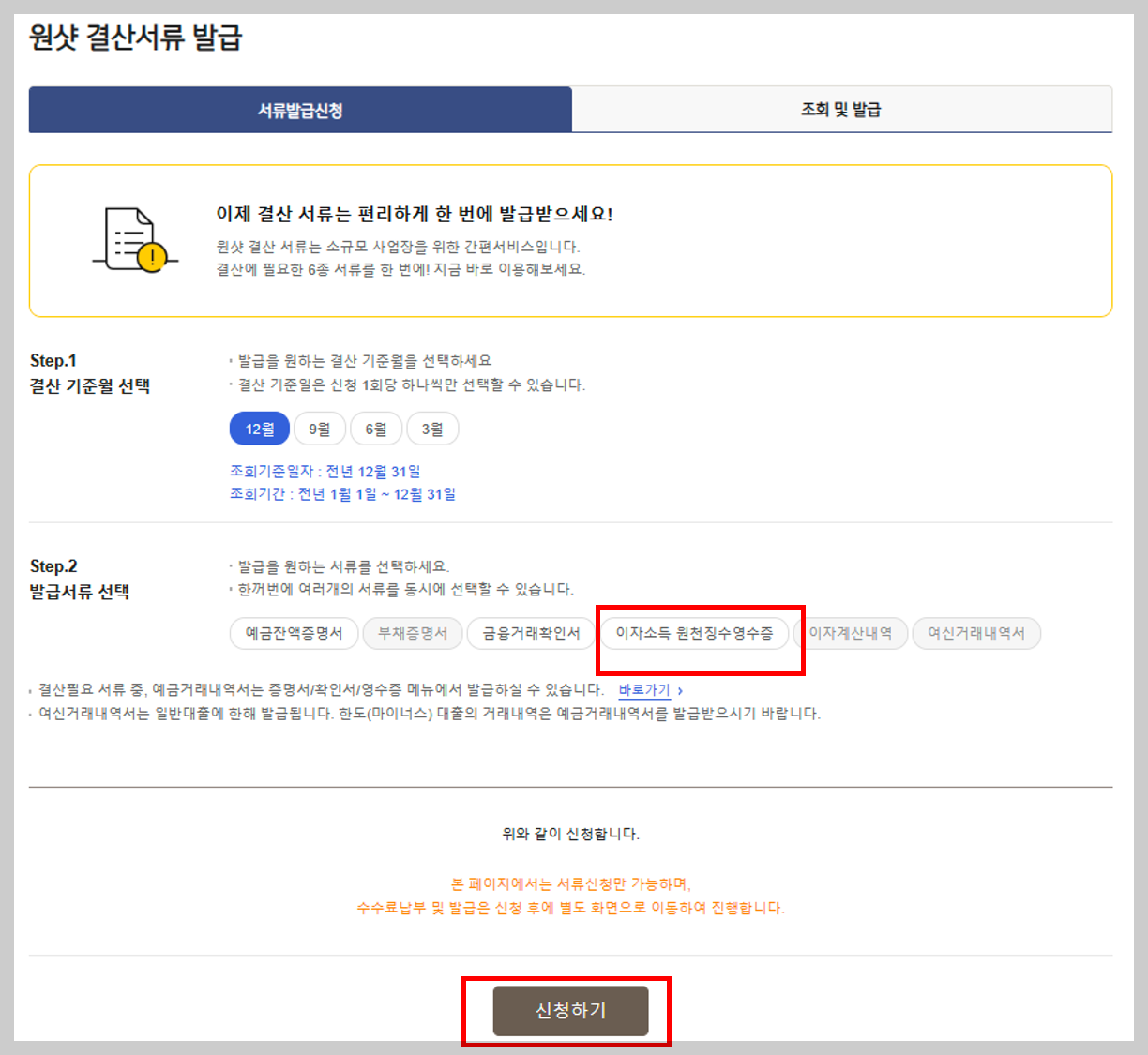Click the document warning icon
Screen dimensions: 1148x1055
click(x=135, y=240)
